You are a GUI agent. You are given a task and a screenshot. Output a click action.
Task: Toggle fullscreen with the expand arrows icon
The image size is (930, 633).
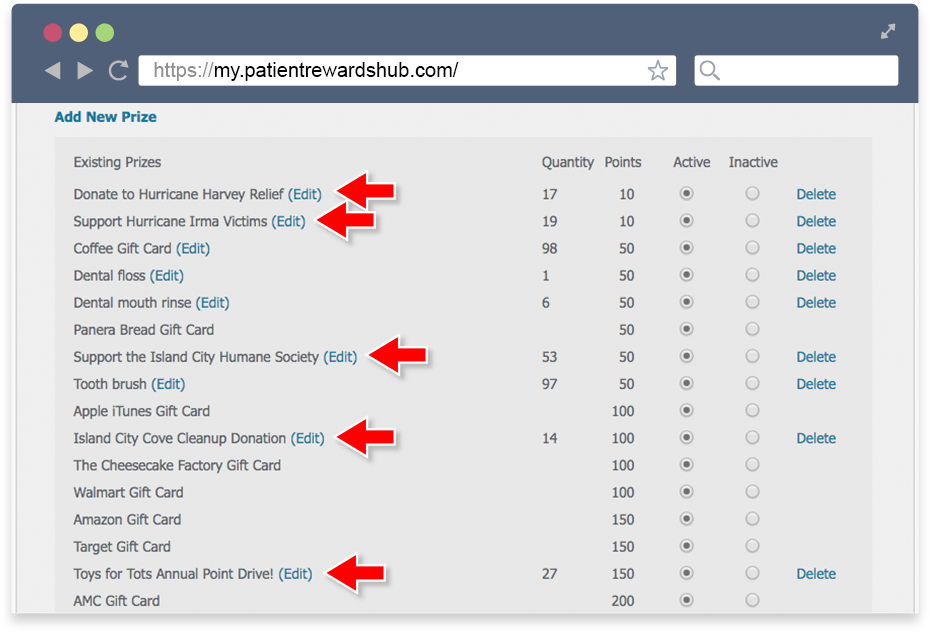click(888, 31)
